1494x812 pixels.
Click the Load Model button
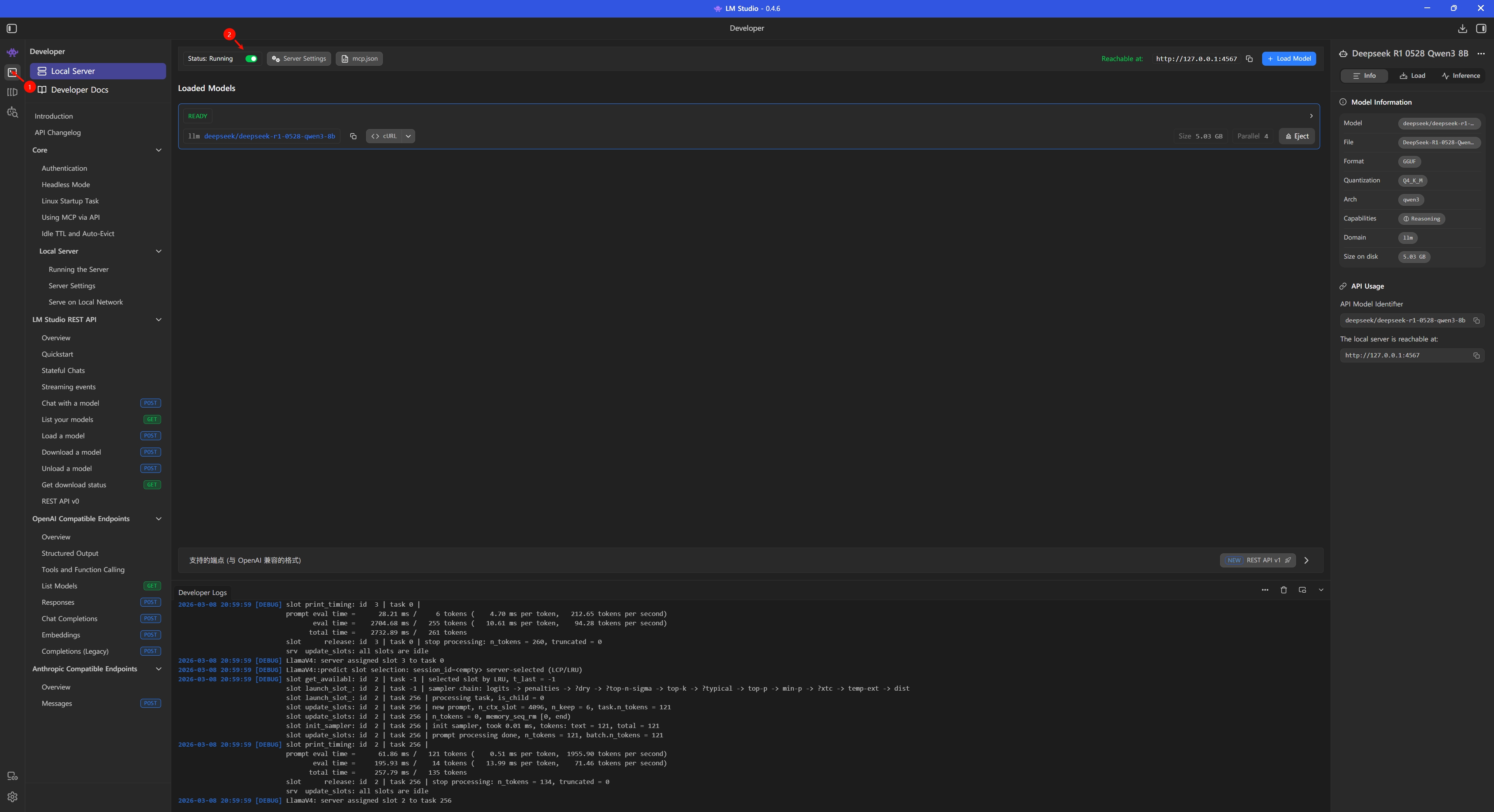click(x=1289, y=59)
